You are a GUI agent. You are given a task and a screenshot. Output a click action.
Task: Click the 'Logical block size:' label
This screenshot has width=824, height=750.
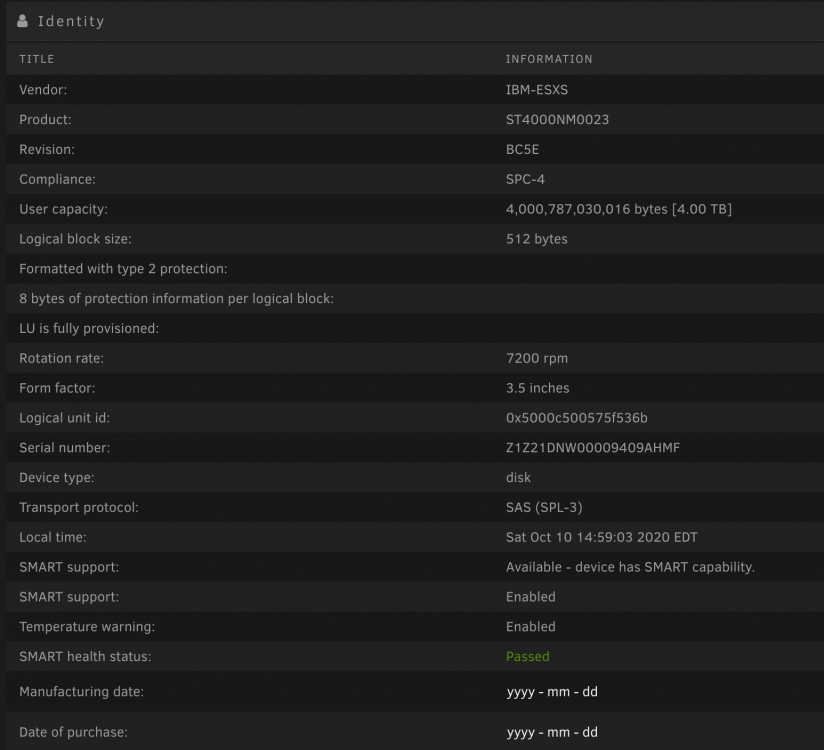click(x=75, y=239)
